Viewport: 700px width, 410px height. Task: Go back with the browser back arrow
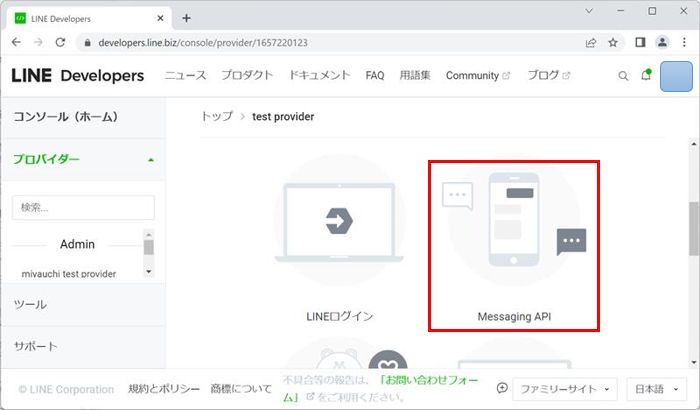17,42
